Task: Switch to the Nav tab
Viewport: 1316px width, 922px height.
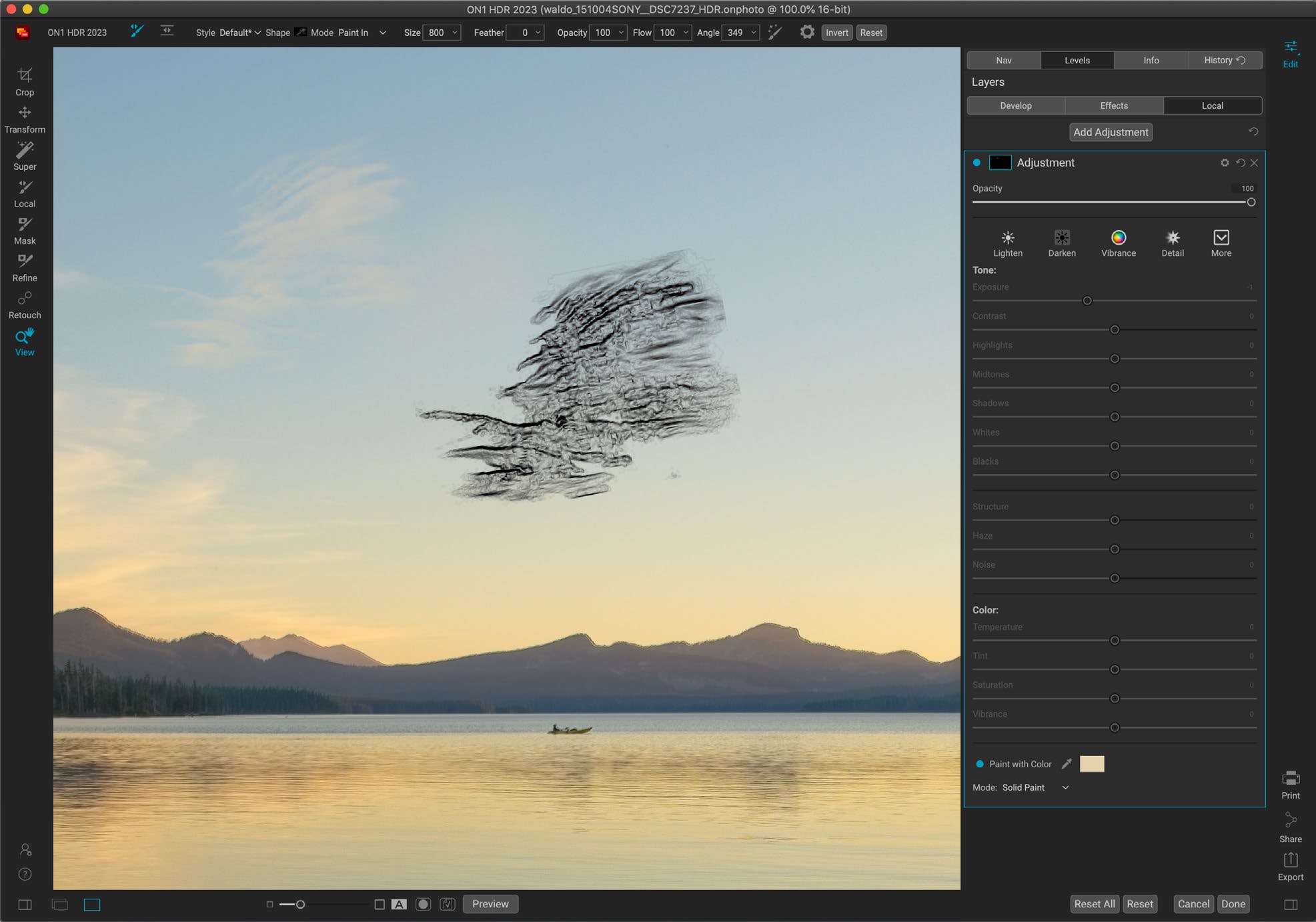Action: (x=1003, y=60)
